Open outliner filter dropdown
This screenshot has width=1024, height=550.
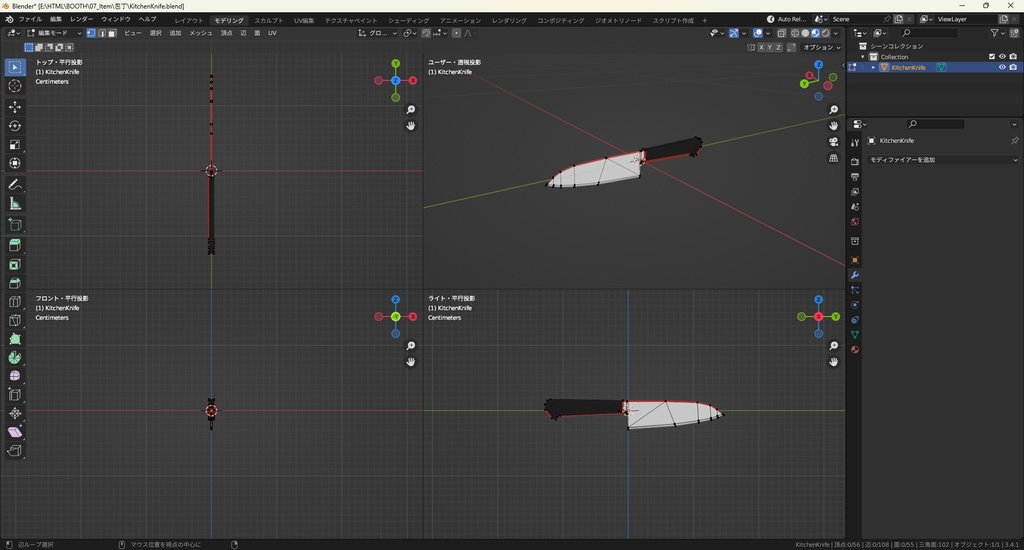pyautogui.click(x=997, y=33)
